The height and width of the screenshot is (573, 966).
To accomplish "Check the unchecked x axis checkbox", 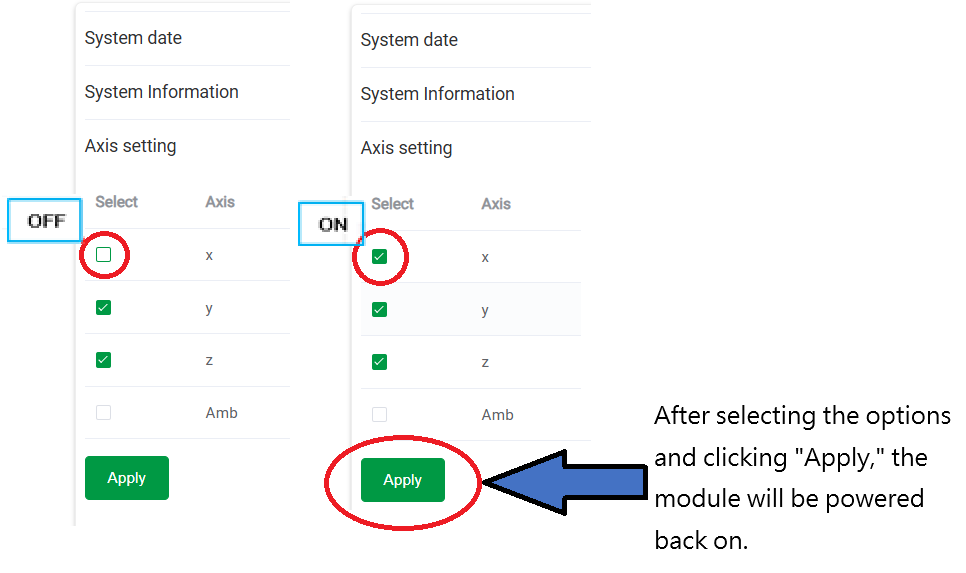I will click(104, 255).
